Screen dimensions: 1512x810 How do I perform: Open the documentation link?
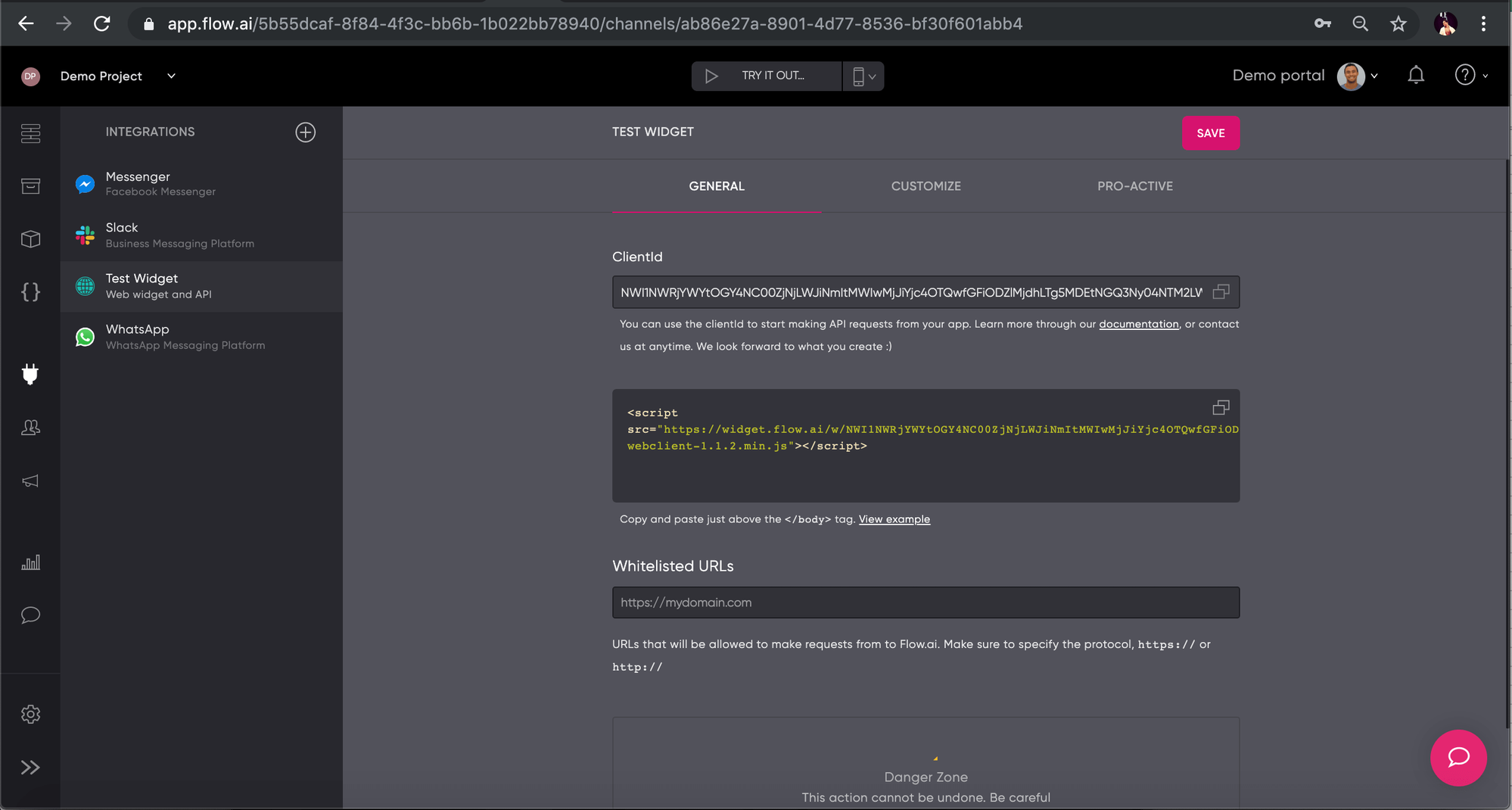coord(1139,324)
